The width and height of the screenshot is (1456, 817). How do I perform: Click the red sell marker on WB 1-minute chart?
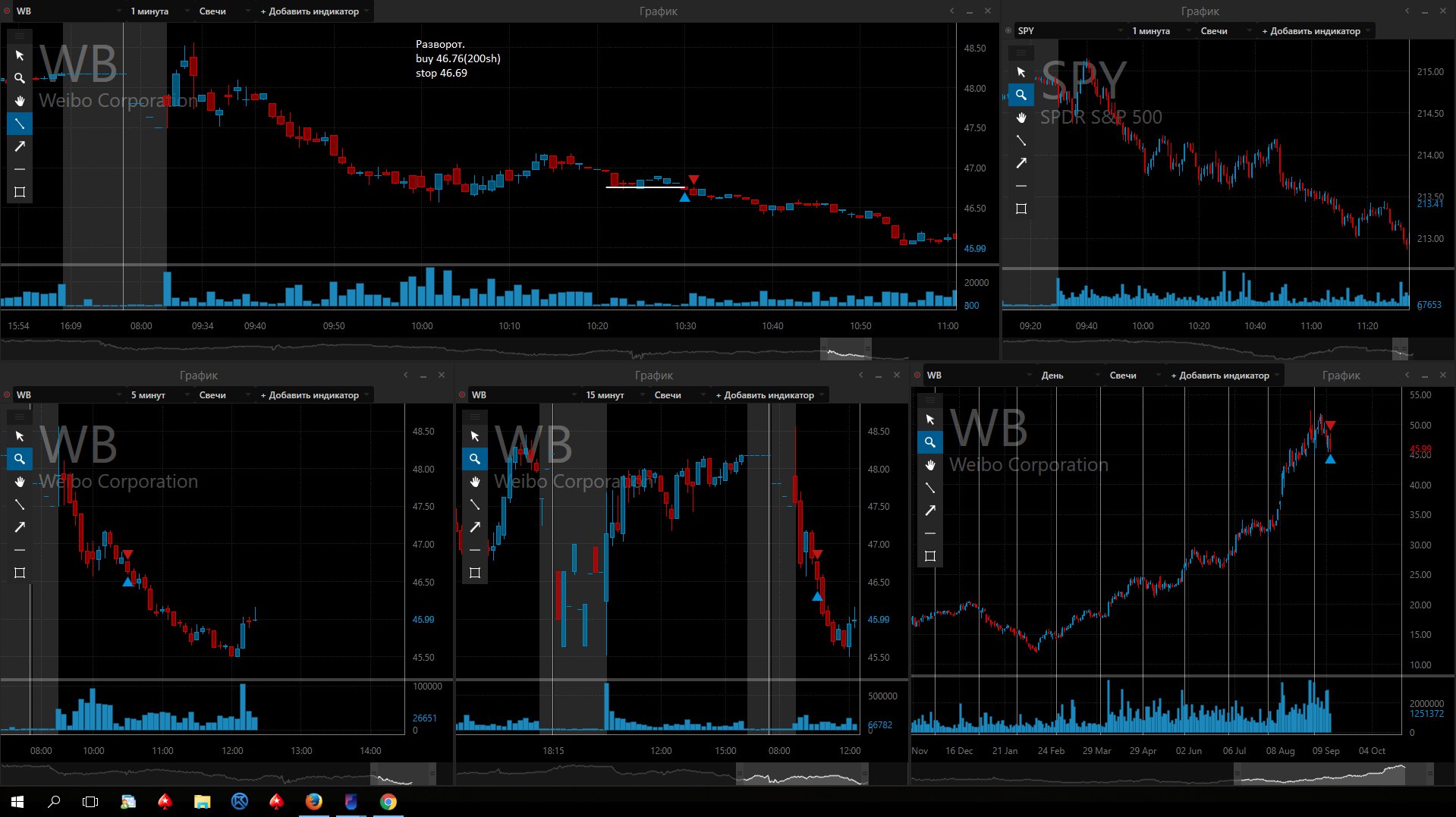point(693,180)
